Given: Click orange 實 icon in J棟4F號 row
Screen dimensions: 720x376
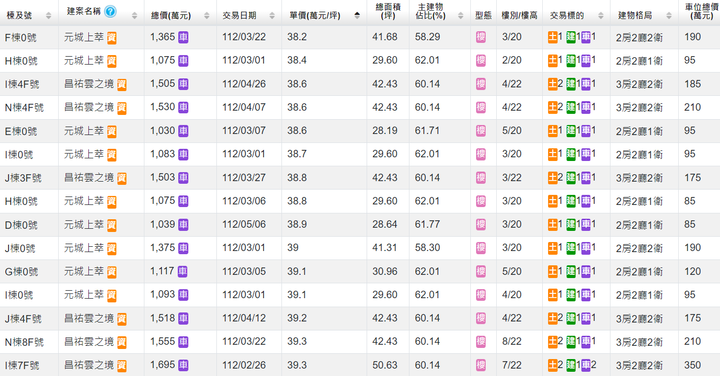Looking at the screenshot, I should (122, 319).
